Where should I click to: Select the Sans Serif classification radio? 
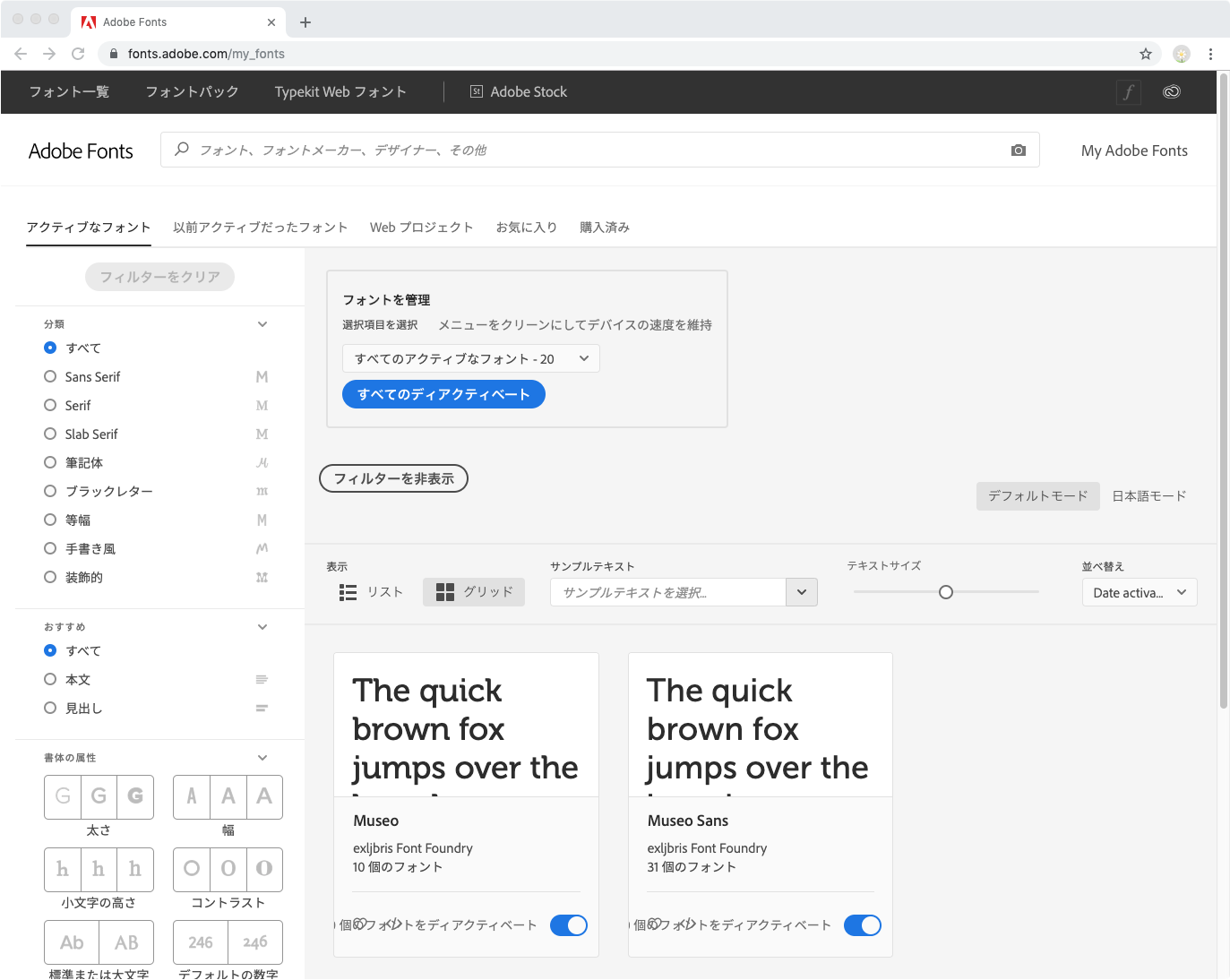[50, 377]
